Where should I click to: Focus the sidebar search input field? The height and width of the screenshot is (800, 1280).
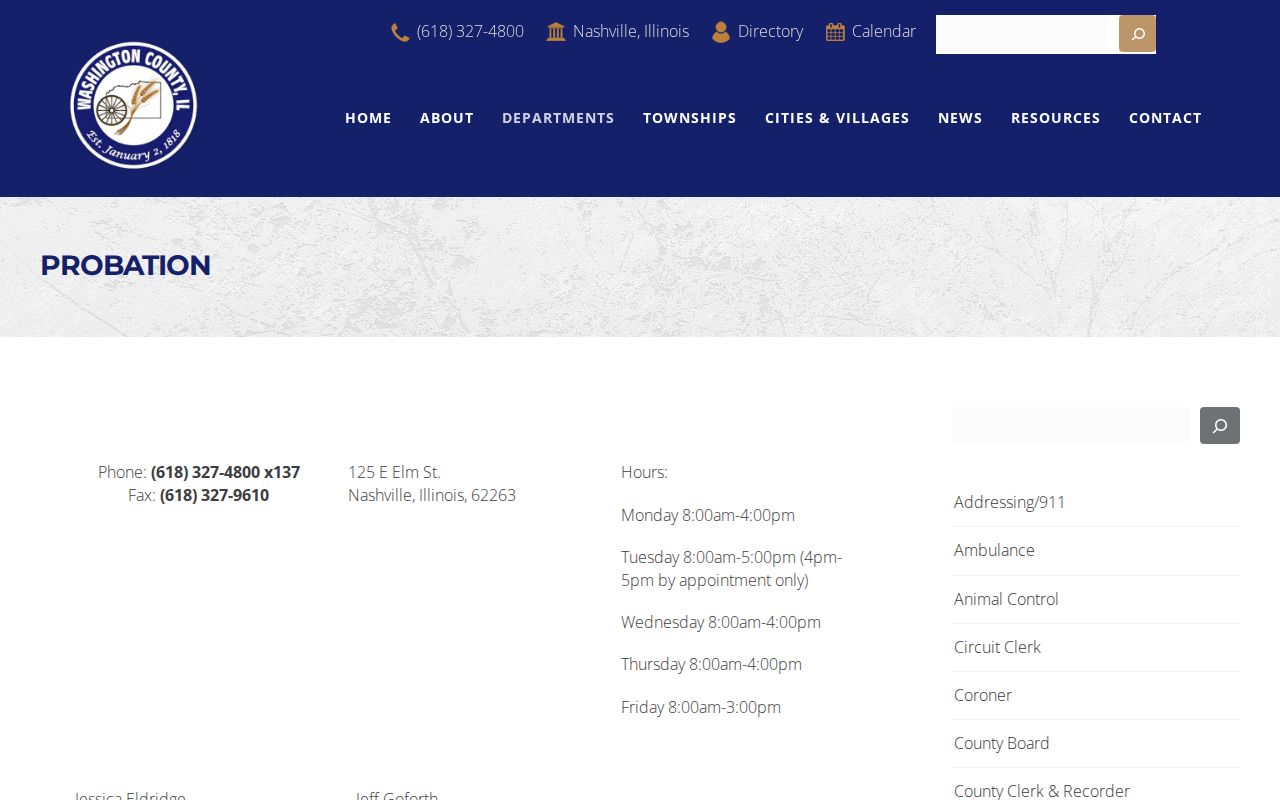point(1072,425)
